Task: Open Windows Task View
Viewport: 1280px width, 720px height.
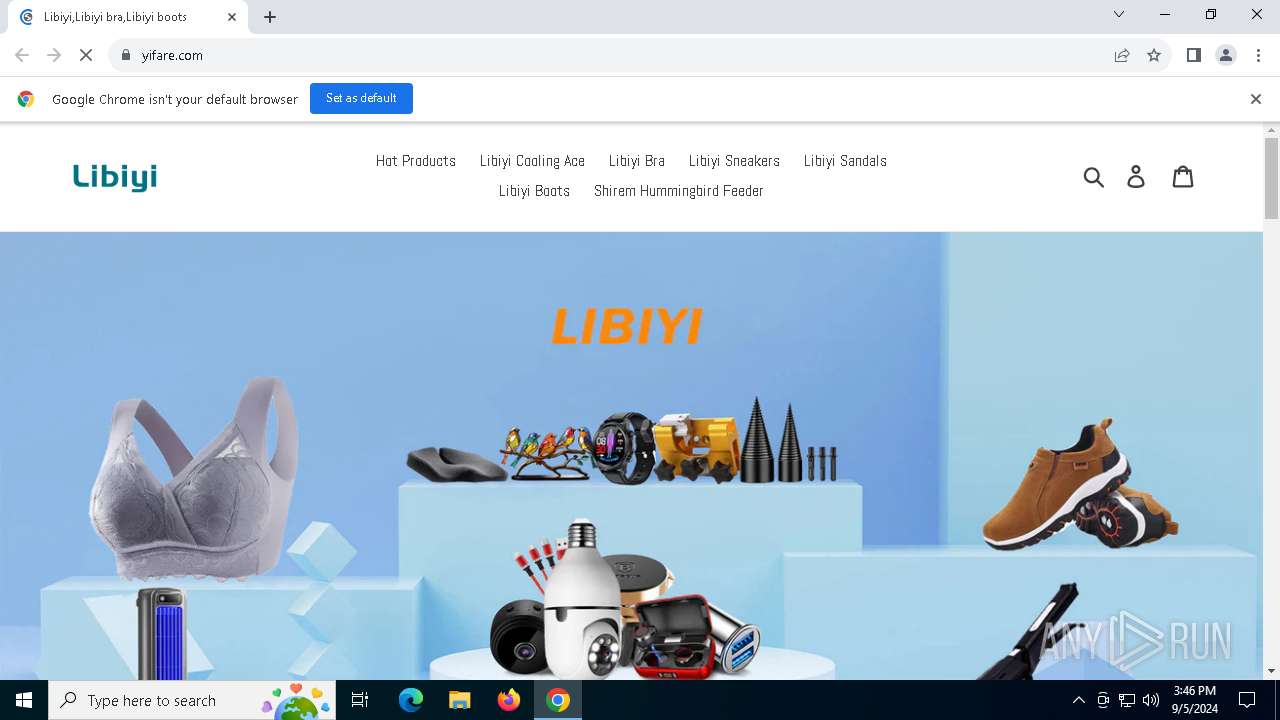Action: (360, 700)
